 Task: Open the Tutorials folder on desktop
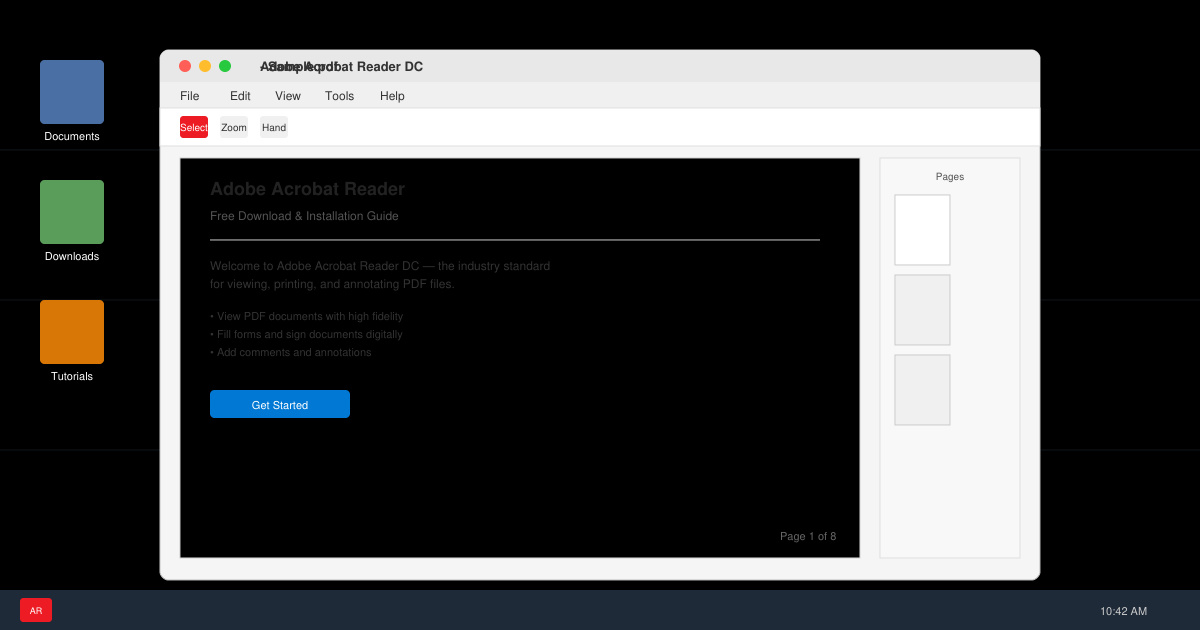coord(72,332)
